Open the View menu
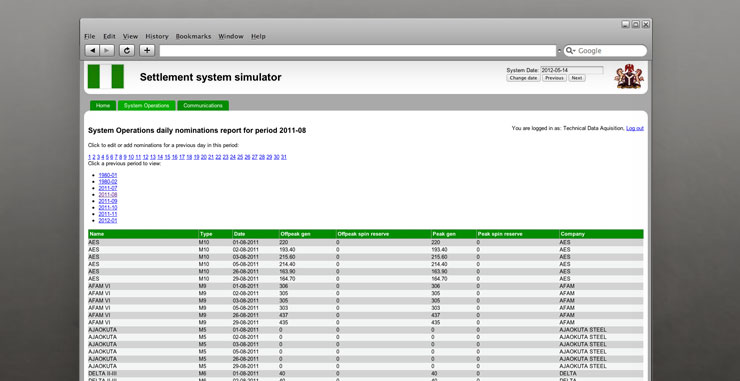 click(130, 36)
